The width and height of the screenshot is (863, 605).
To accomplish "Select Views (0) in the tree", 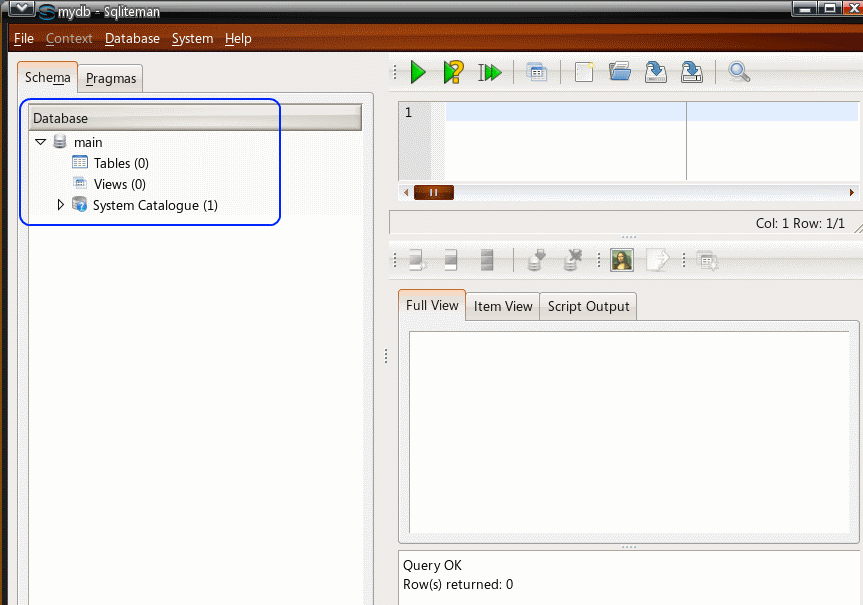I will (x=119, y=184).
